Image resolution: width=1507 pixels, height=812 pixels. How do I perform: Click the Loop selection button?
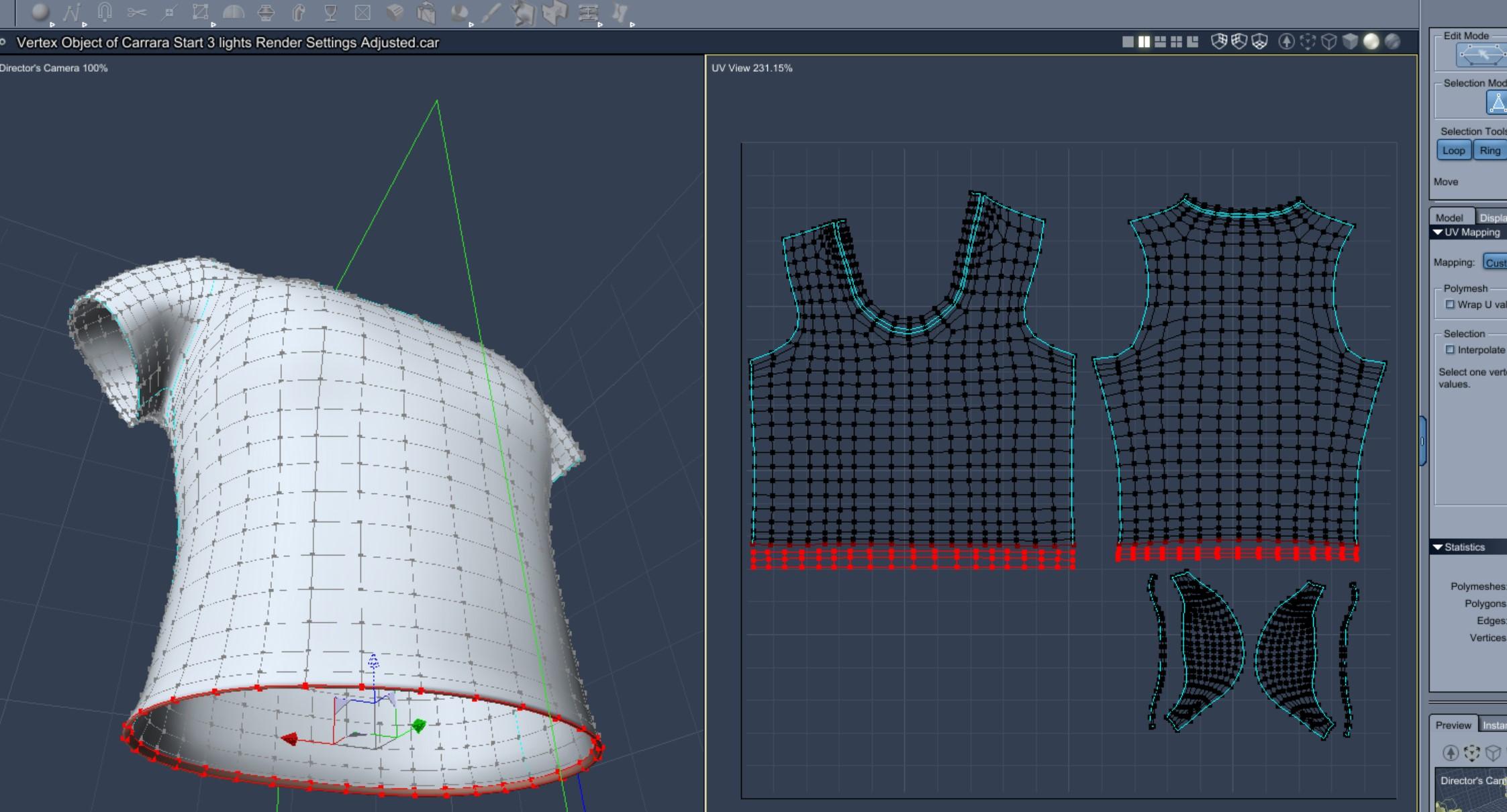click(1453, 150)
